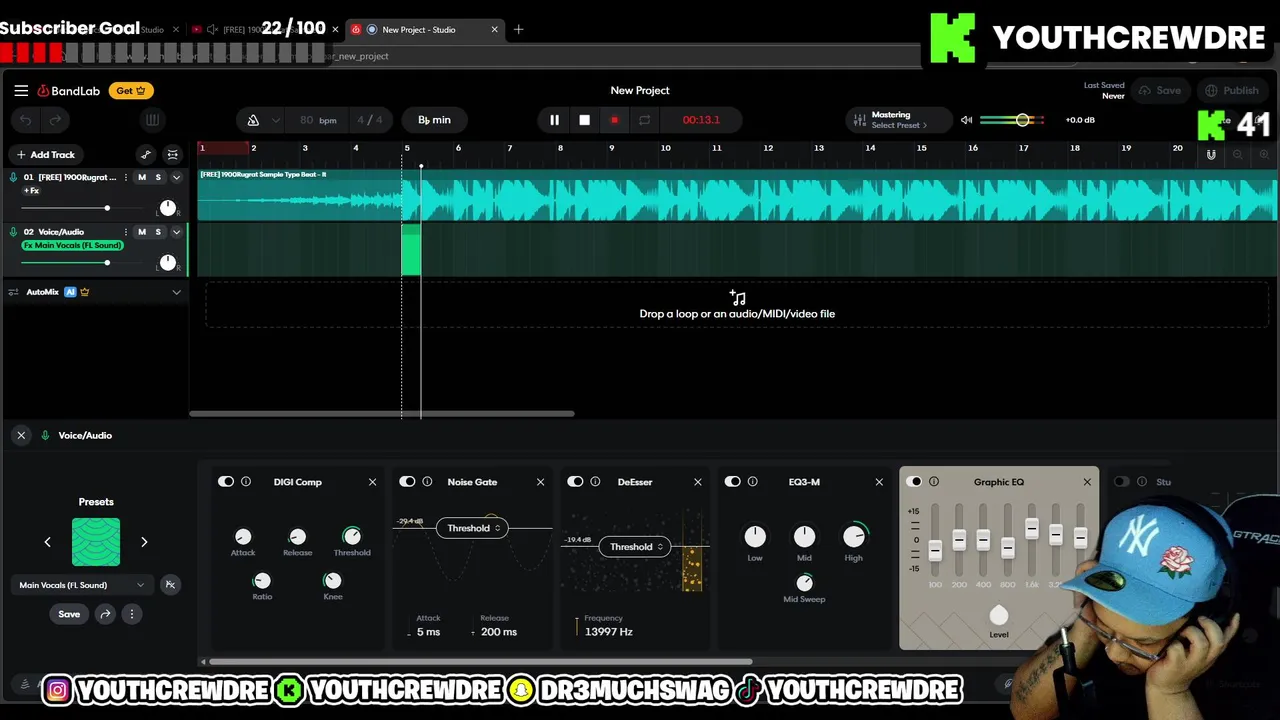Image resolution: width=1280 pixels, height=720 pixels.
Task: Click the mic icon on track 01
Action: [14, 177]
